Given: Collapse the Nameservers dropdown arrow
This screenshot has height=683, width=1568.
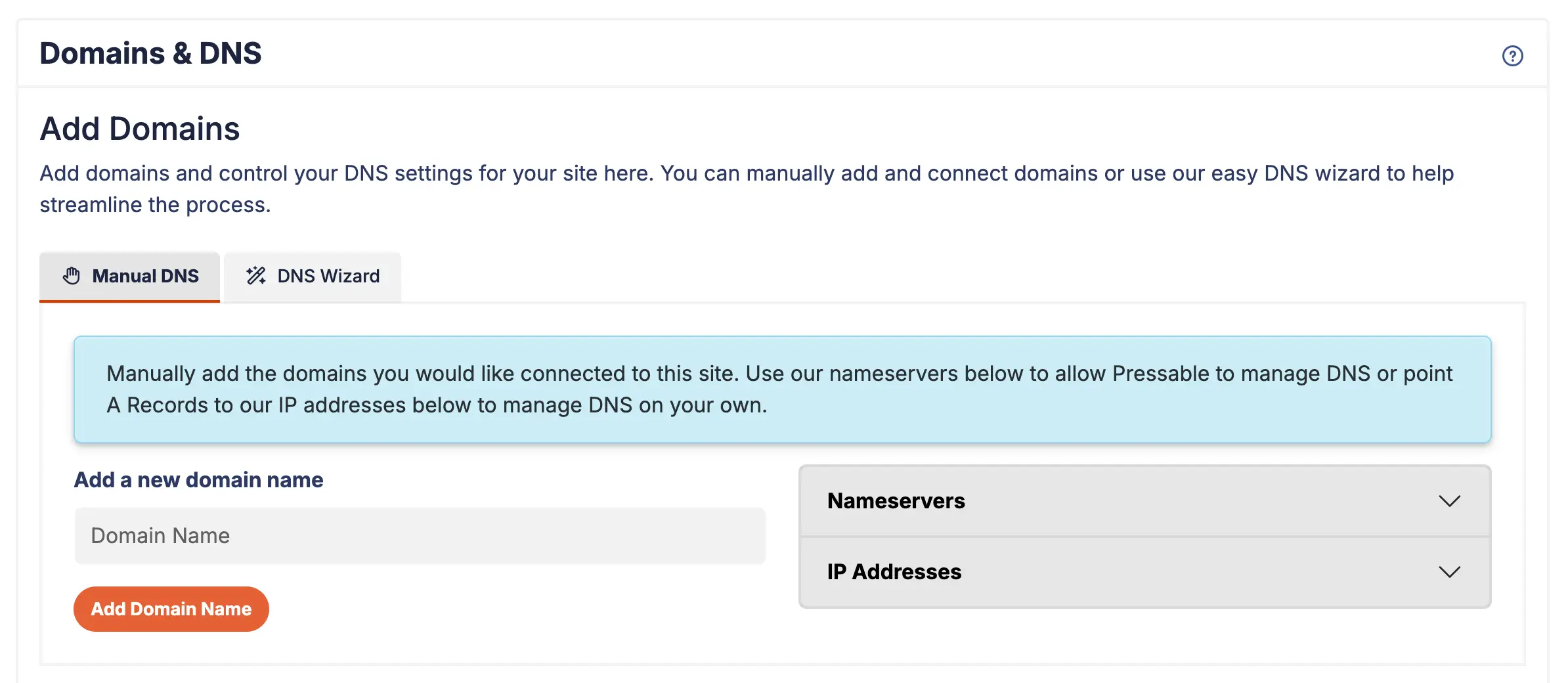Looking at the screenshot, I should pos(1450,502).
